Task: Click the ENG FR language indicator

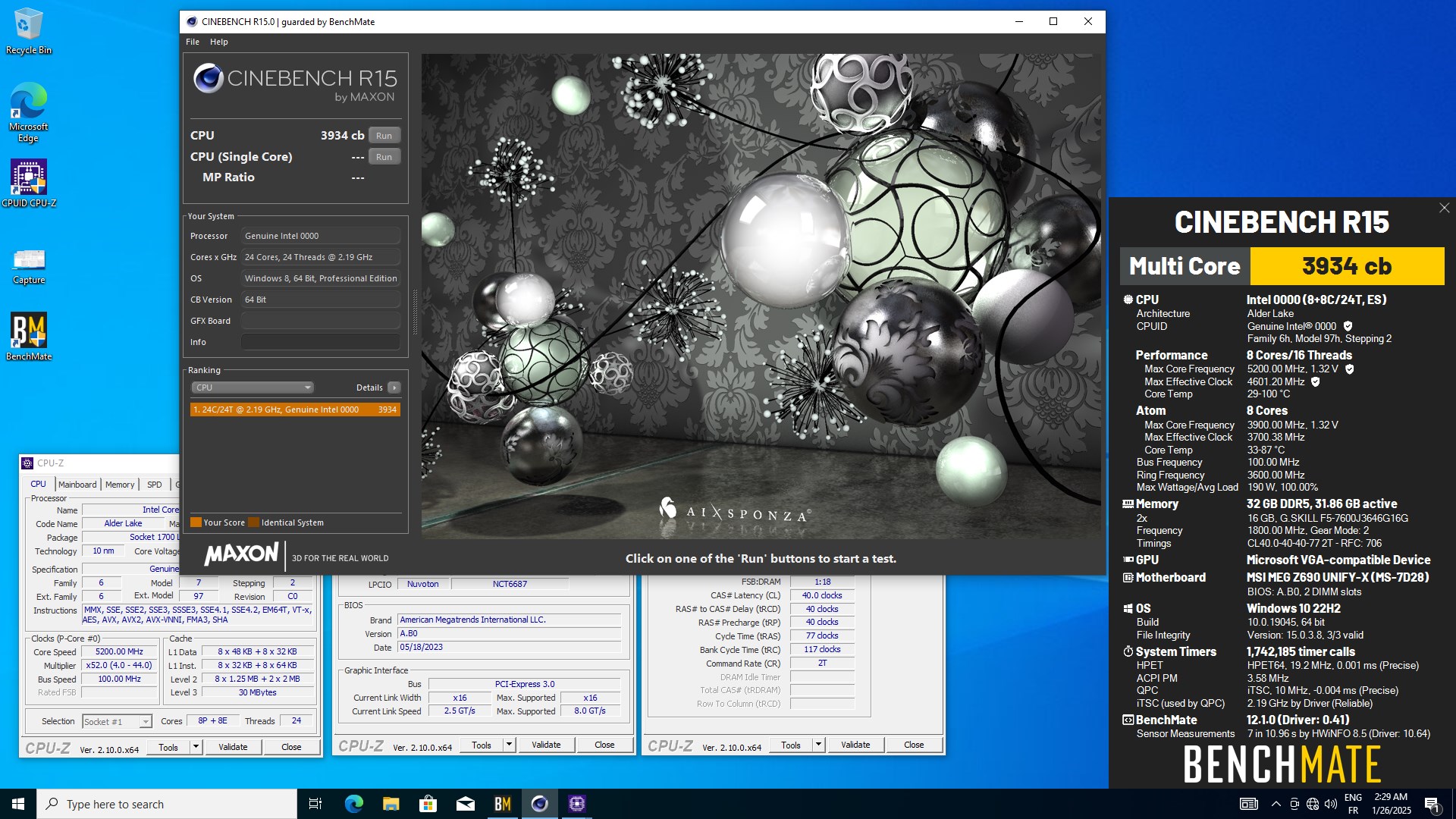Action: (1353, 804)
